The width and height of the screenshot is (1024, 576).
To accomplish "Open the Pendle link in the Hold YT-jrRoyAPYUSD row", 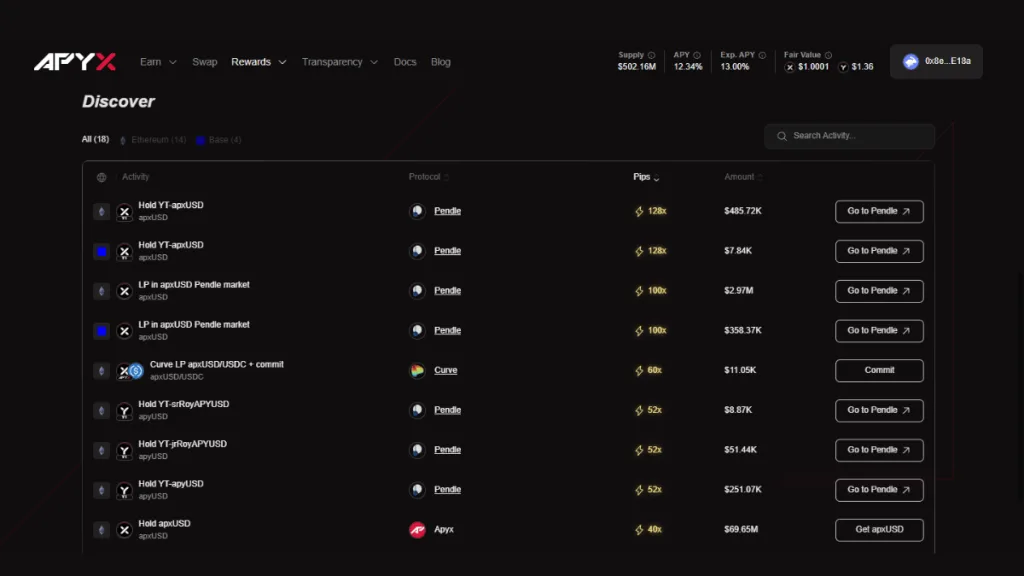I will (447, 450).
